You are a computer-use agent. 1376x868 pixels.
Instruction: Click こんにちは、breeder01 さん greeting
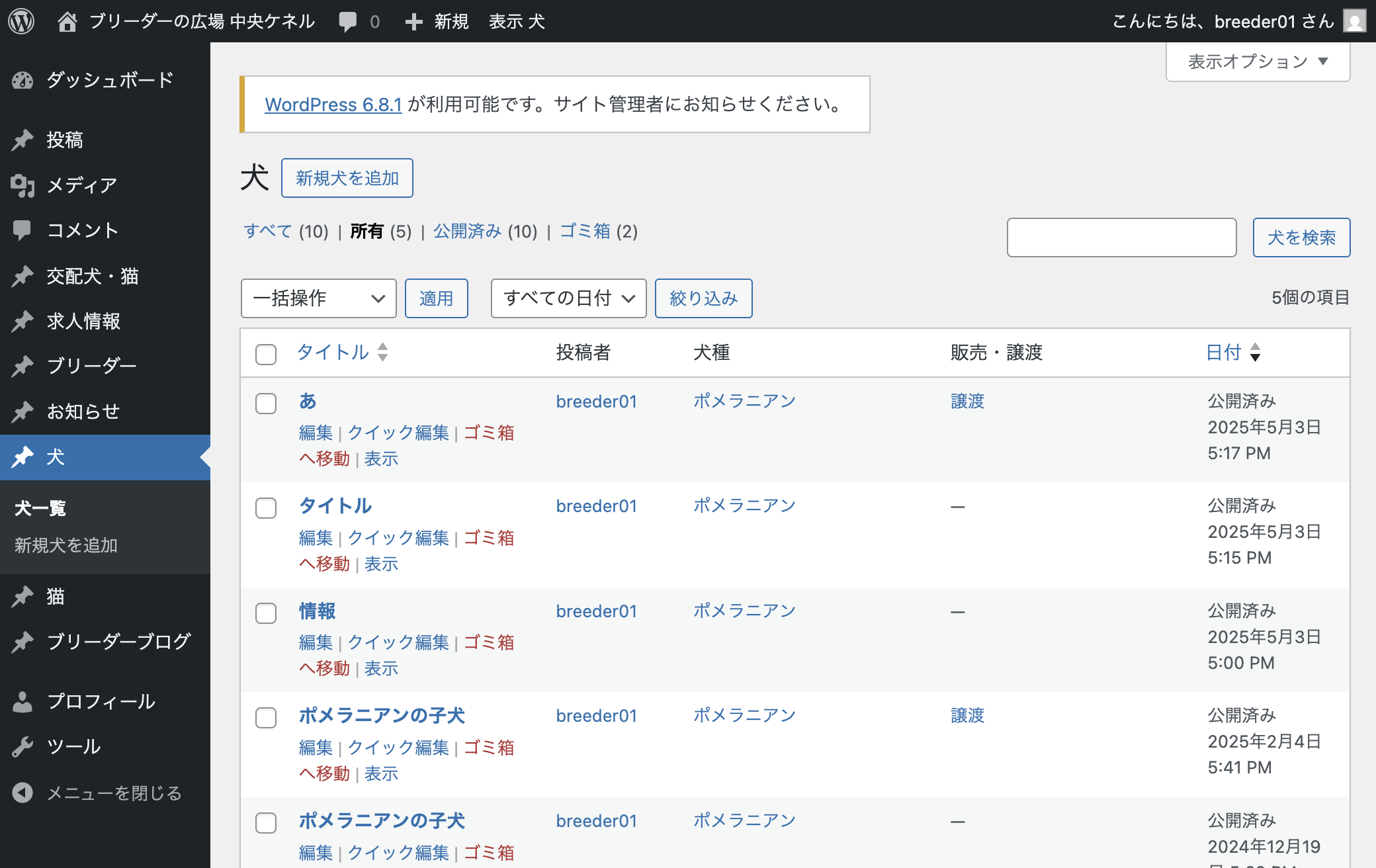tap(1223, 21)
